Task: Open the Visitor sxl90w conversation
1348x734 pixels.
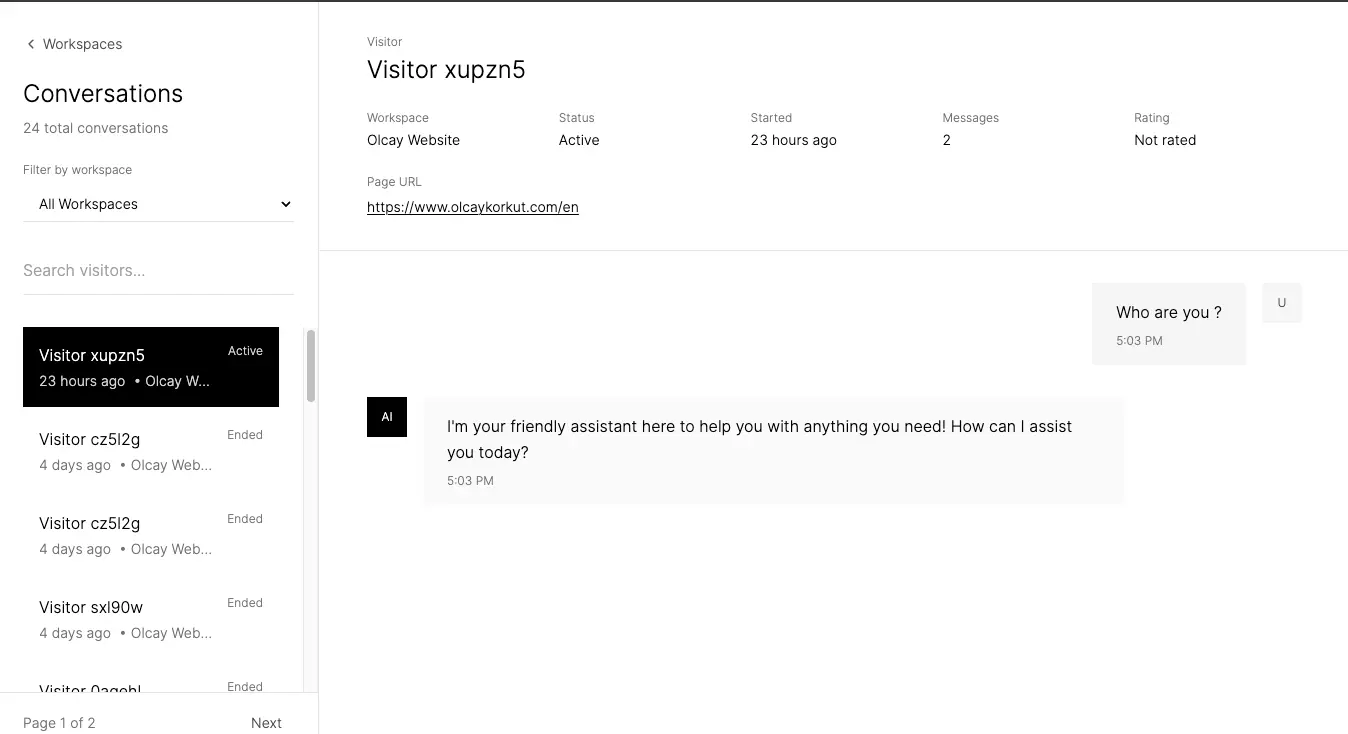Action: [150, 619]
